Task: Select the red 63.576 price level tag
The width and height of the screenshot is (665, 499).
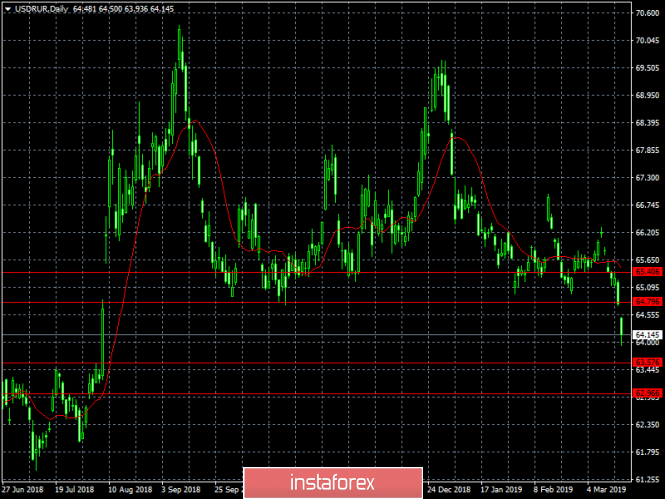Action: (x=647, y=362)
